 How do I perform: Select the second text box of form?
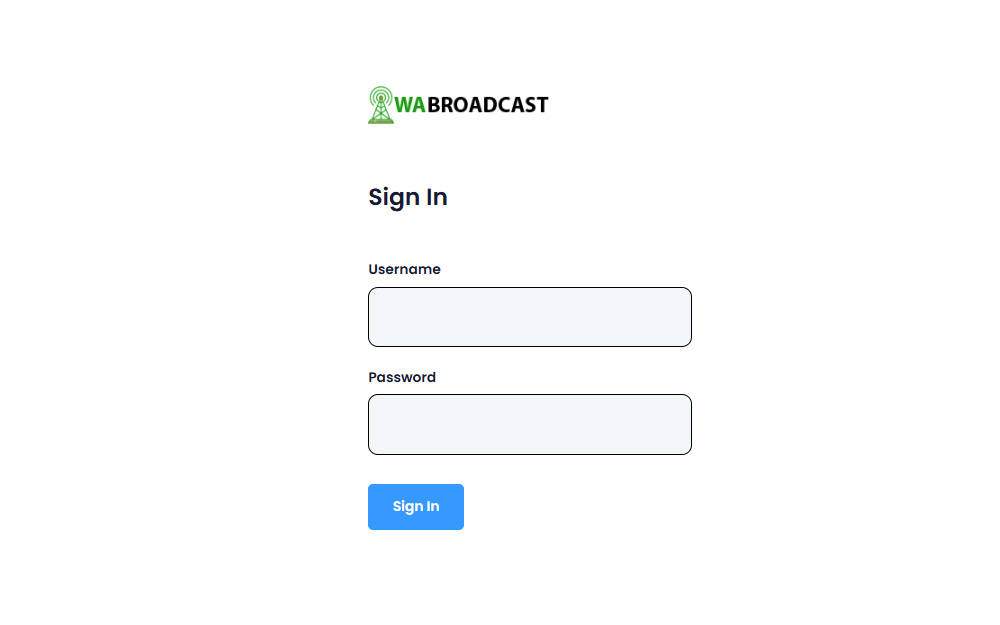[529, 425]
